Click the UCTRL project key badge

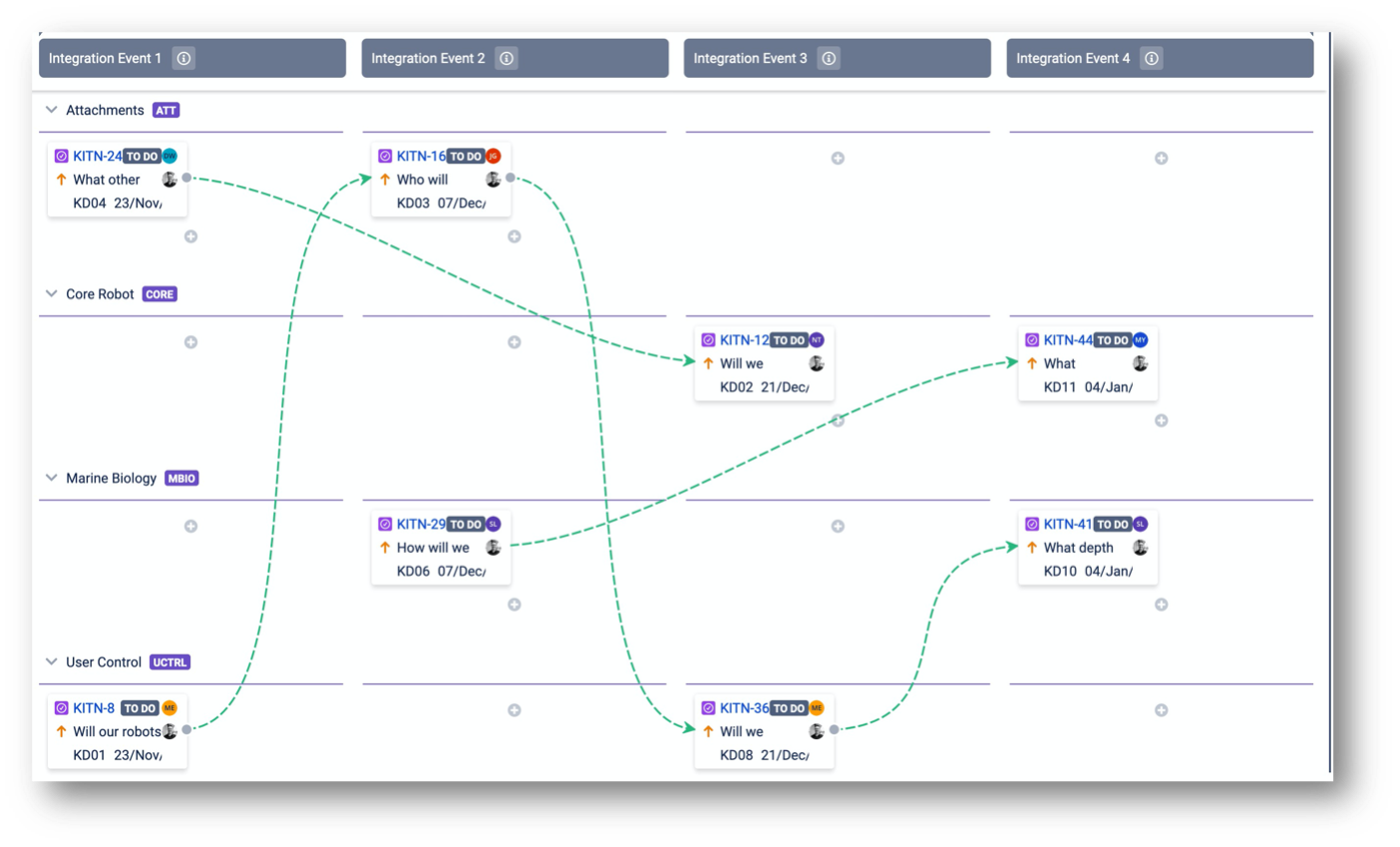[170, 661]
